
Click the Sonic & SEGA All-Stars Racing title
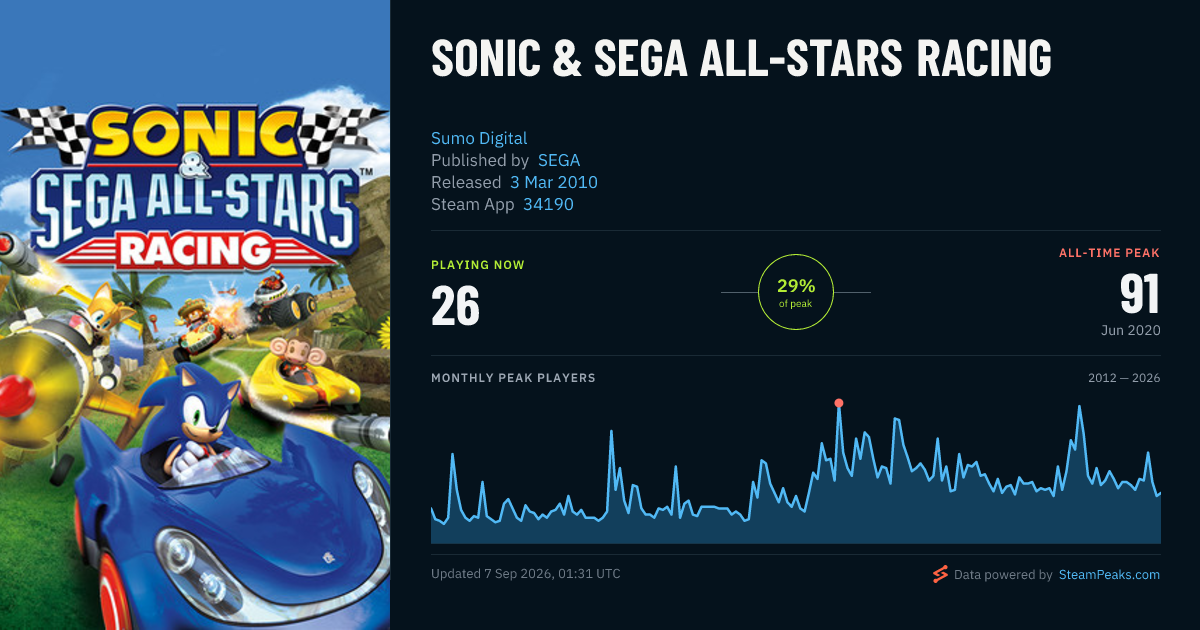741,60
